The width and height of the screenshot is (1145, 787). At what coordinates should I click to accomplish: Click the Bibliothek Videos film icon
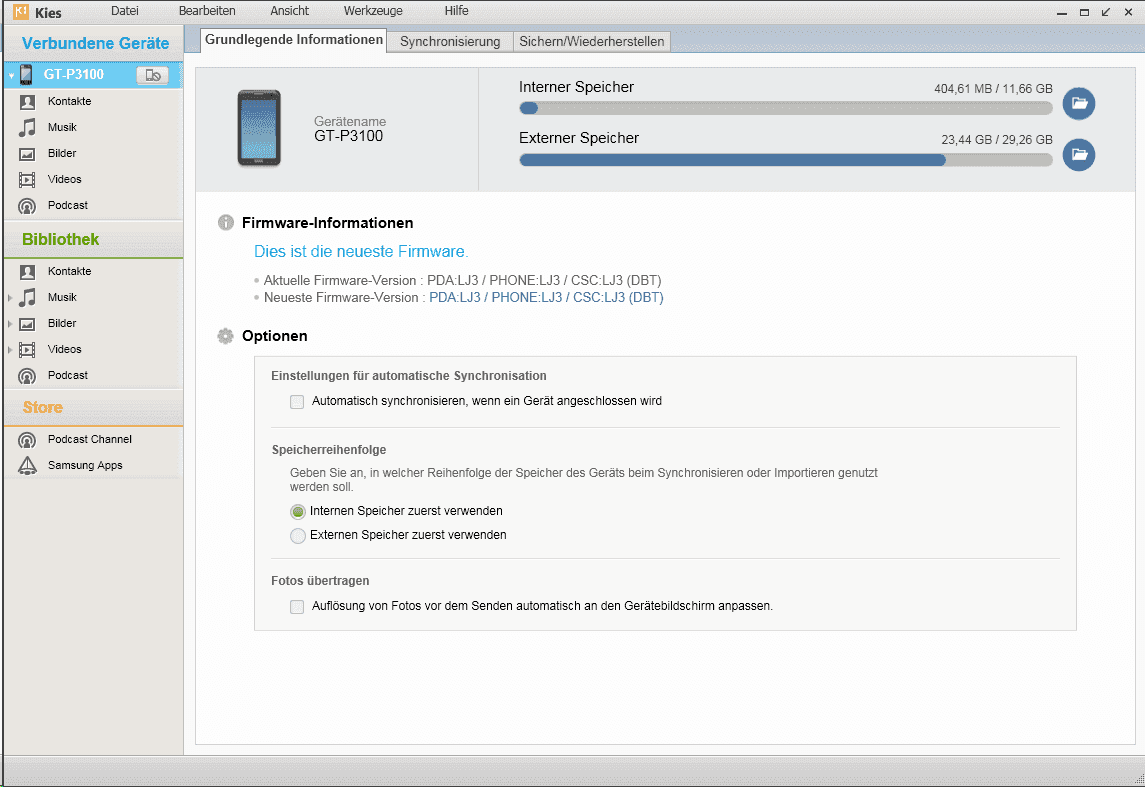click(27, 350)
